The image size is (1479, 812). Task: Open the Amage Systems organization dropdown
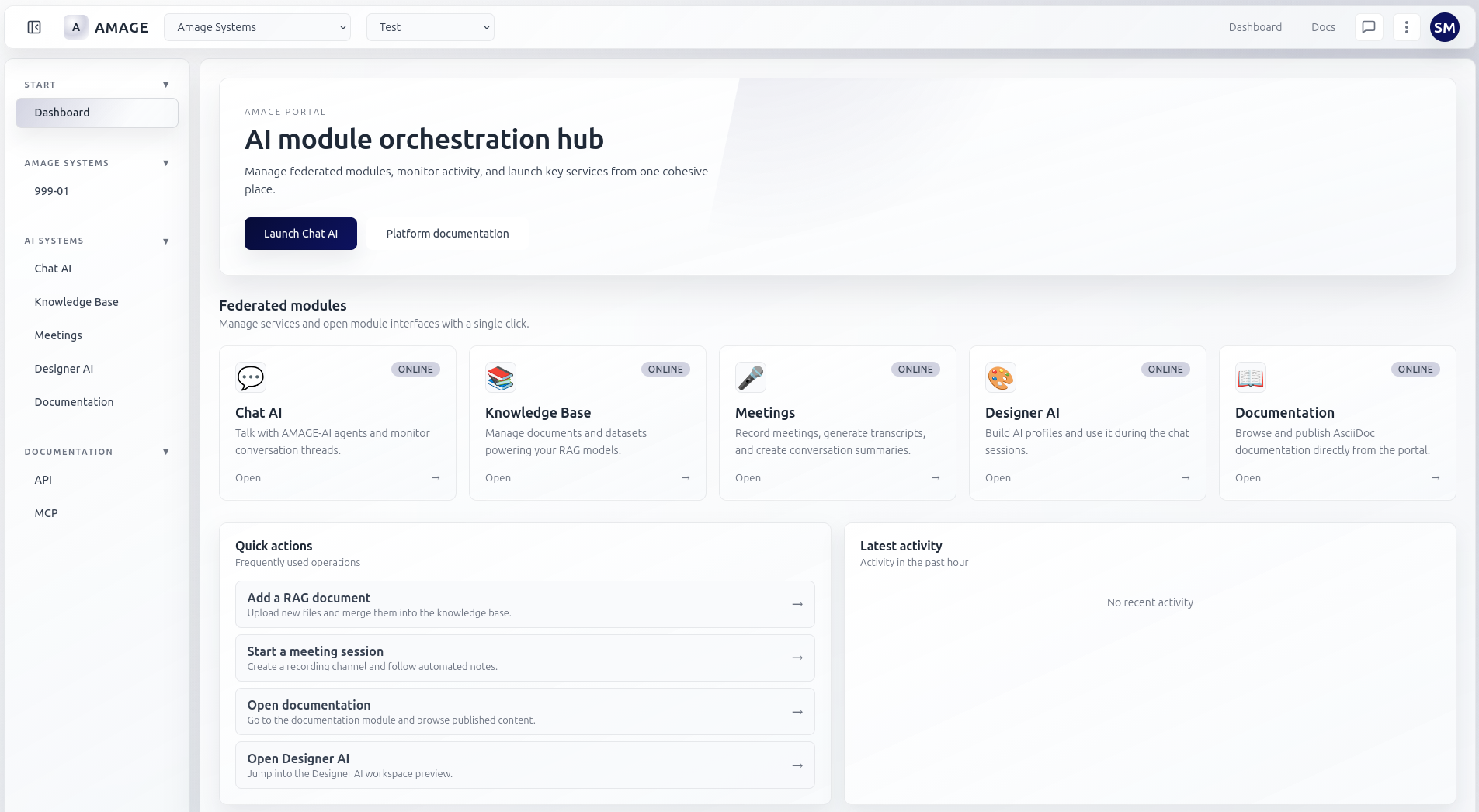click(257, 27)
